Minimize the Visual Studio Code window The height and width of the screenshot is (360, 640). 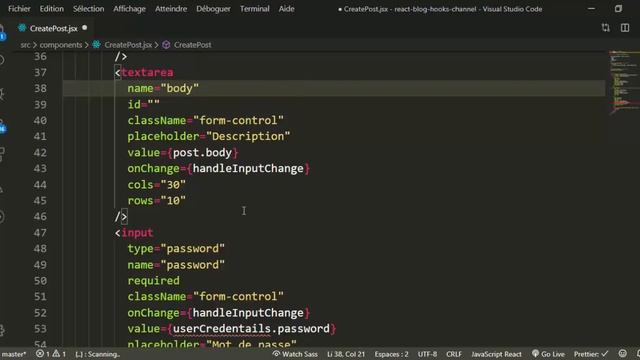591,9
